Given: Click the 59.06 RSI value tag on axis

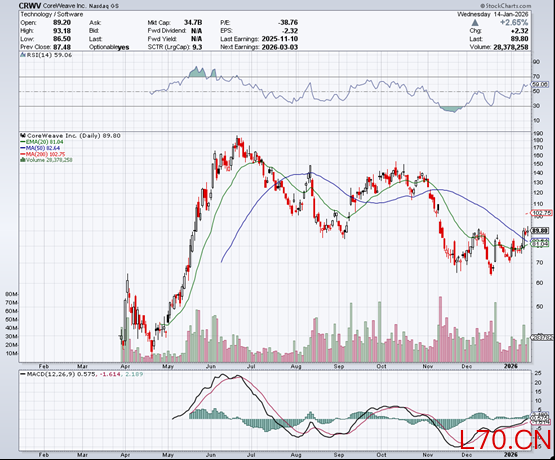Looking at the screenshot, I should [x=540, y=85].
